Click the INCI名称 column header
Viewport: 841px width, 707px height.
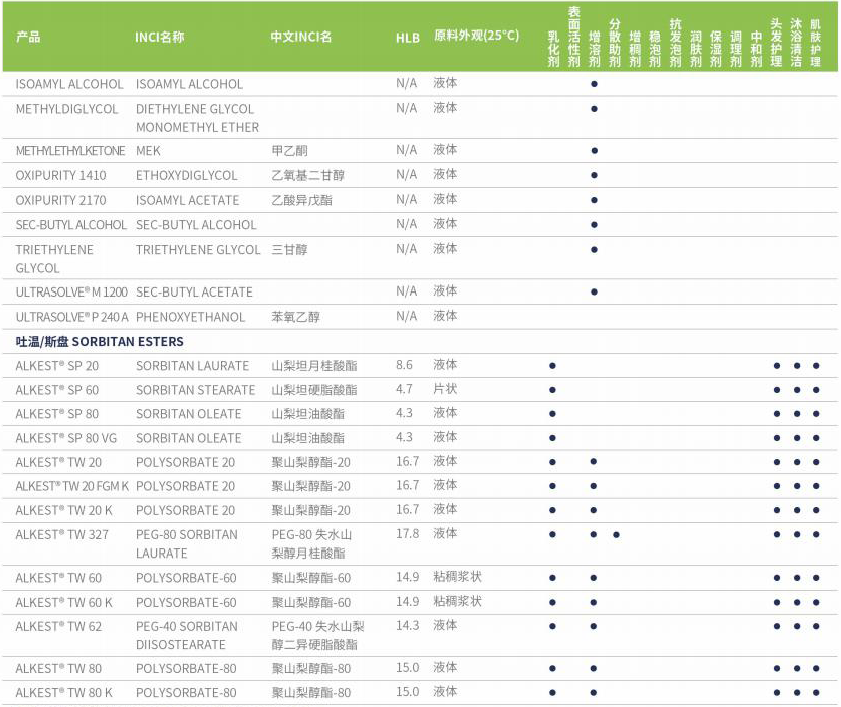(159, 37)
